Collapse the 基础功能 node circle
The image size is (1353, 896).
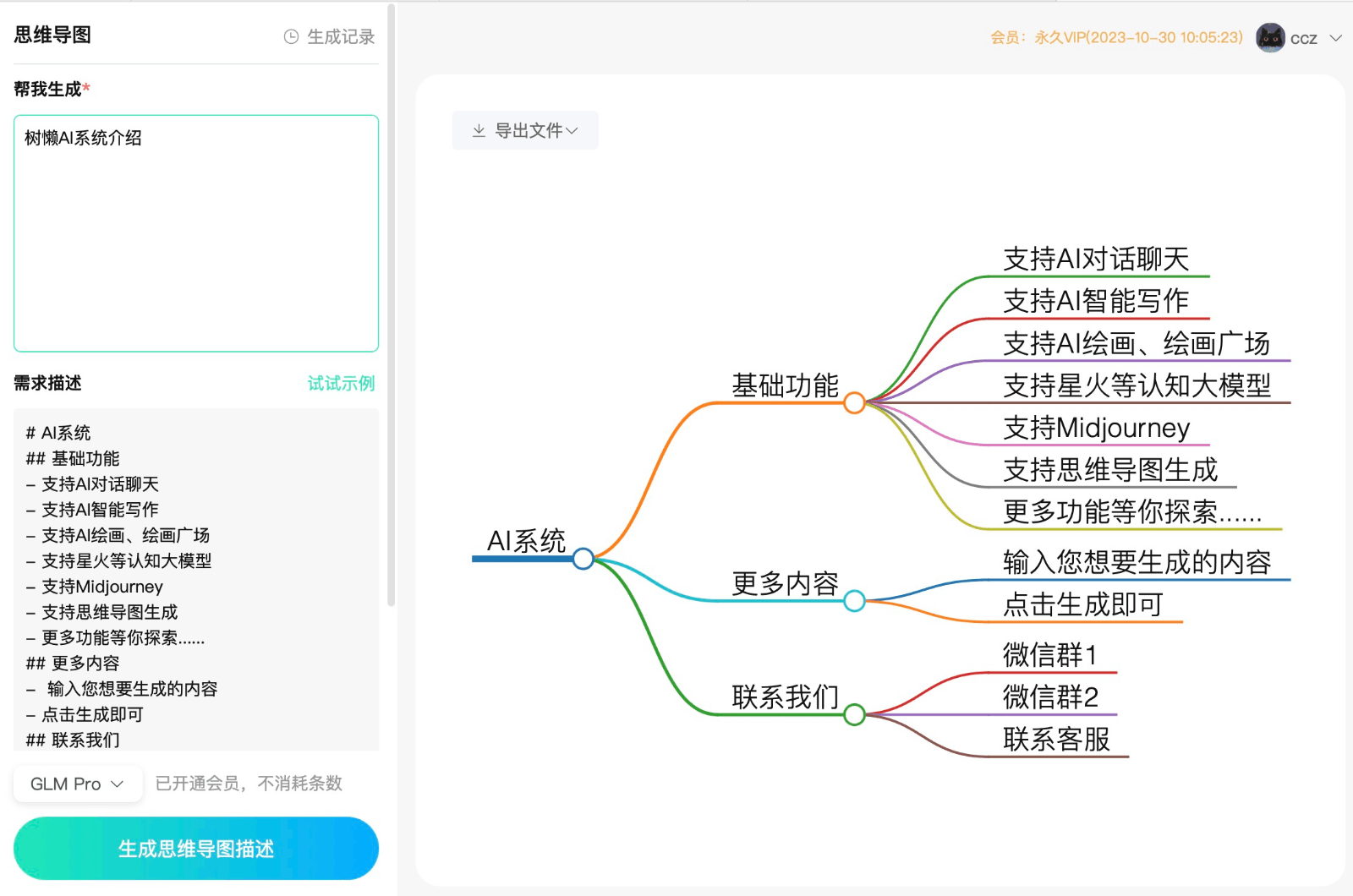pyautogui.click(x=854, y=403)
